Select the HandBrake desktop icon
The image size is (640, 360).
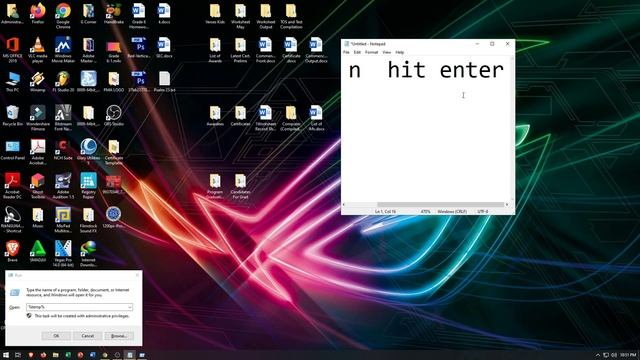(113, 13)
